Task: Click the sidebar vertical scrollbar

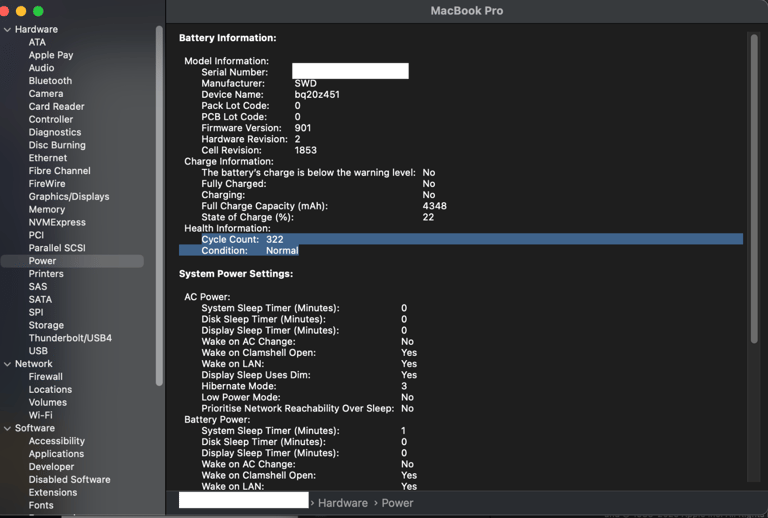Action: click(x=159, y=206)
